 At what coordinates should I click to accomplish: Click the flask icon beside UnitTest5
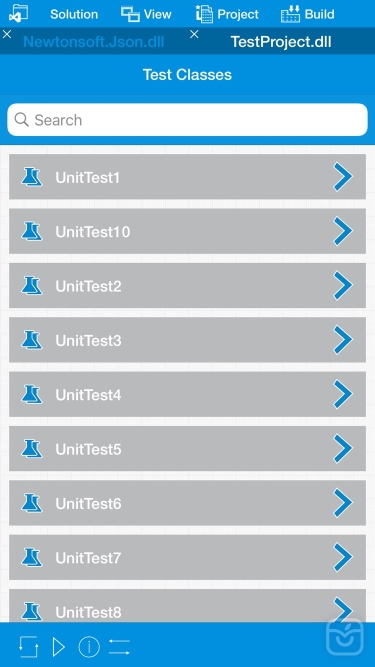click(32, 449)
